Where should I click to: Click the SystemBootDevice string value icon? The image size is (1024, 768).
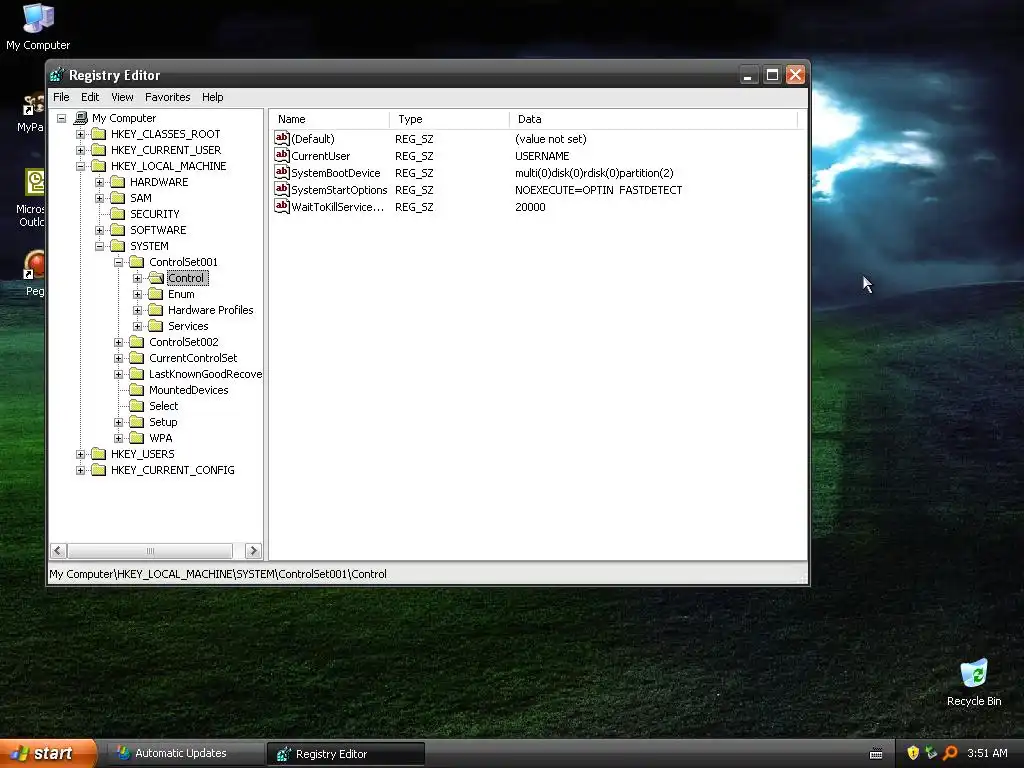point(281,172)
